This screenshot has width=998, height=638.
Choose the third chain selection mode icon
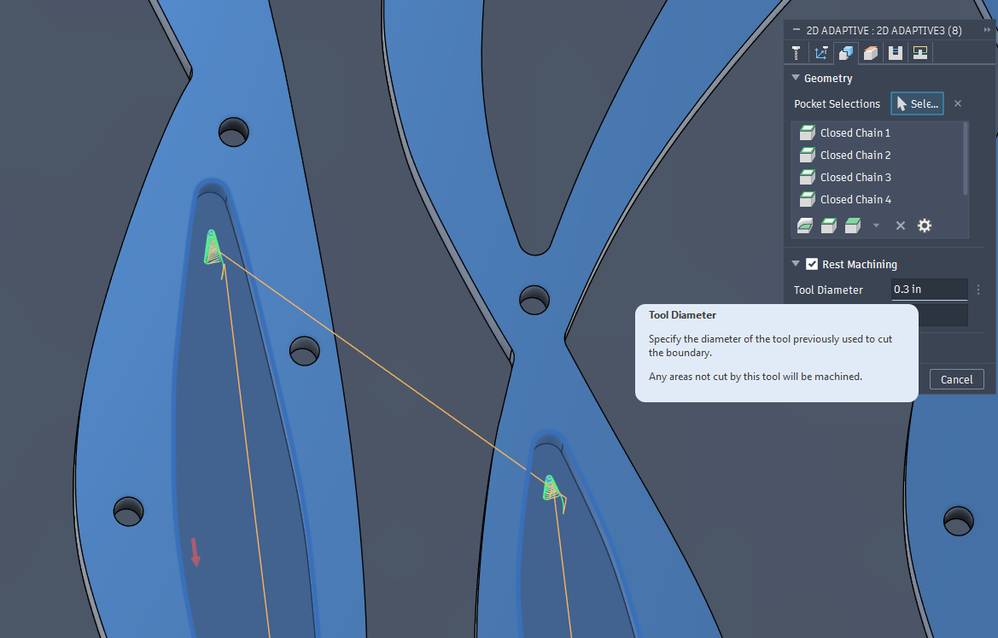pos(853,225)
